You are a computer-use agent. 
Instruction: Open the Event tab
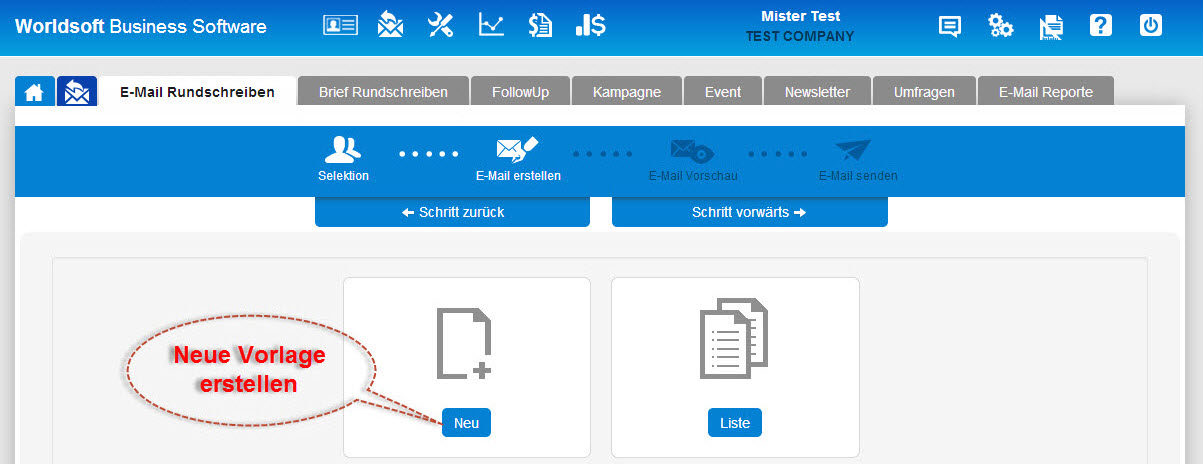tap(722, 92)
